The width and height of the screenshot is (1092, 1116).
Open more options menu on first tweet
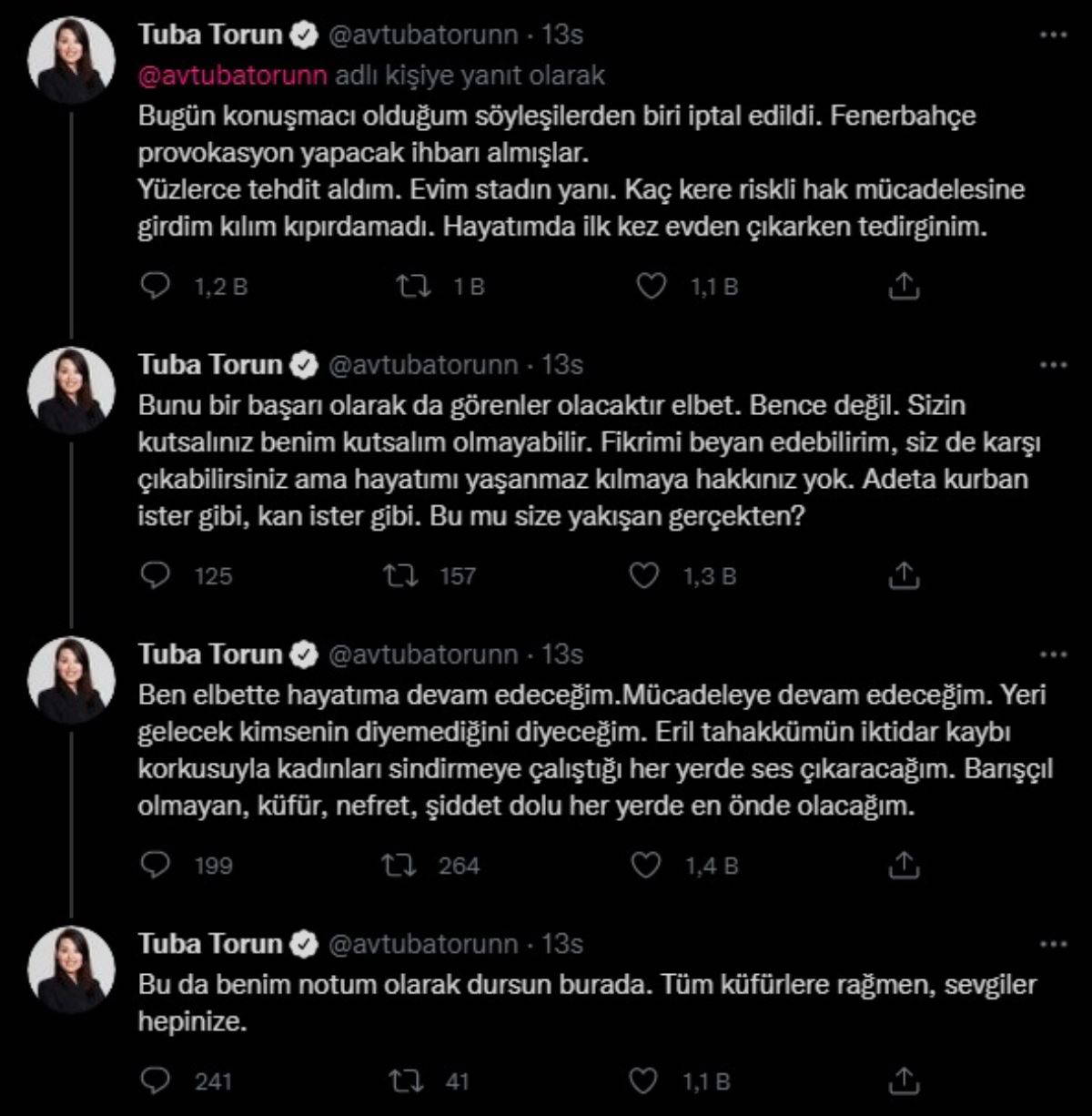pos(1052,36)
